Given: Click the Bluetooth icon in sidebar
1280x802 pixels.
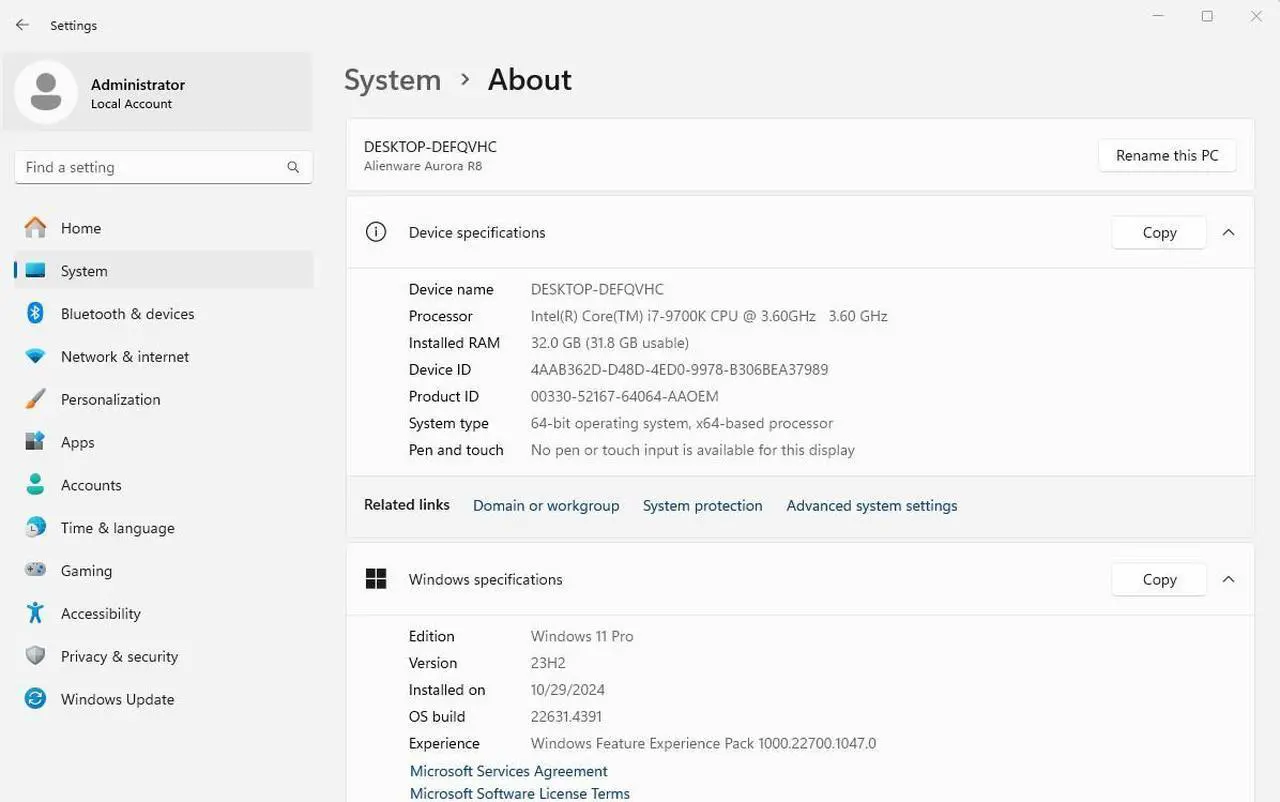Looking at the screenshot, I should [x=35, y=313].
